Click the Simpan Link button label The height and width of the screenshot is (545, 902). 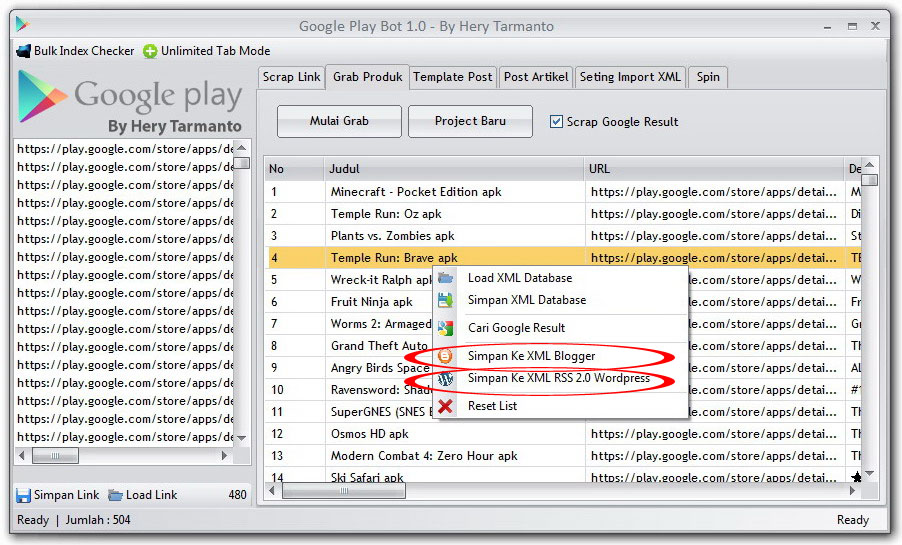66,495
